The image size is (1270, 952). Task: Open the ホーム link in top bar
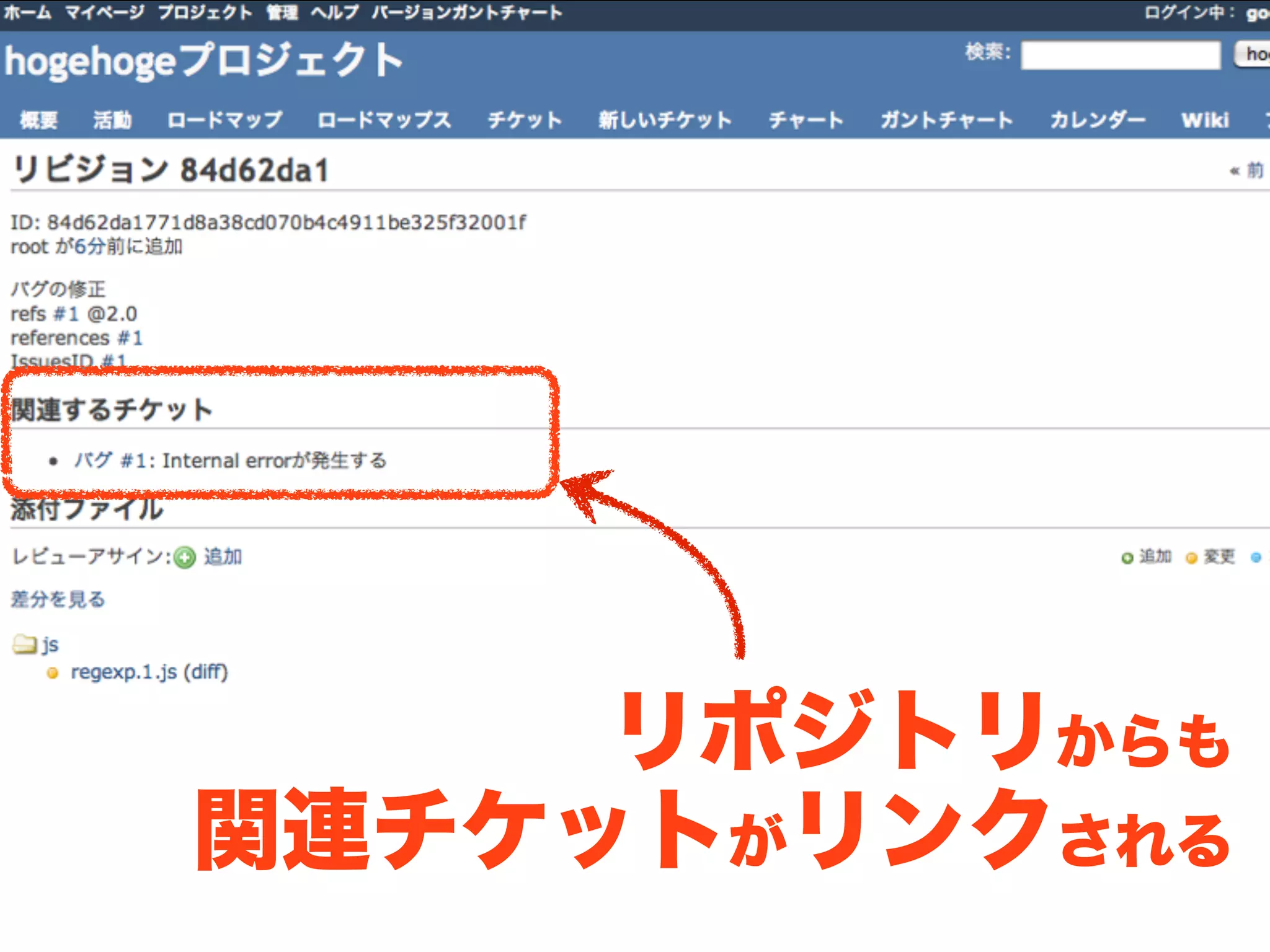[27, 12]
